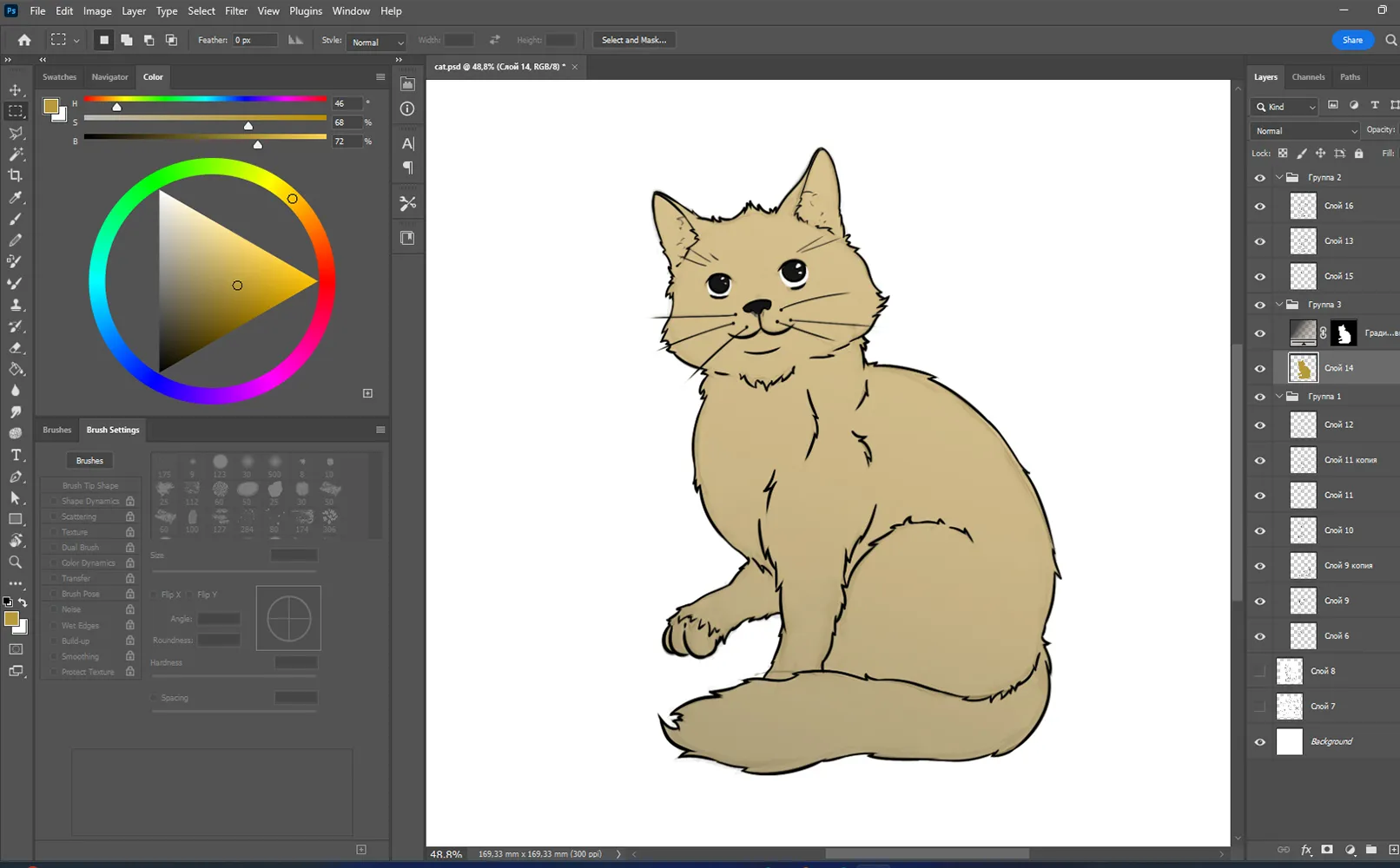Click the saturation slider track
The height and width of the screenshot is (868, 1400).
pos(205,118)
